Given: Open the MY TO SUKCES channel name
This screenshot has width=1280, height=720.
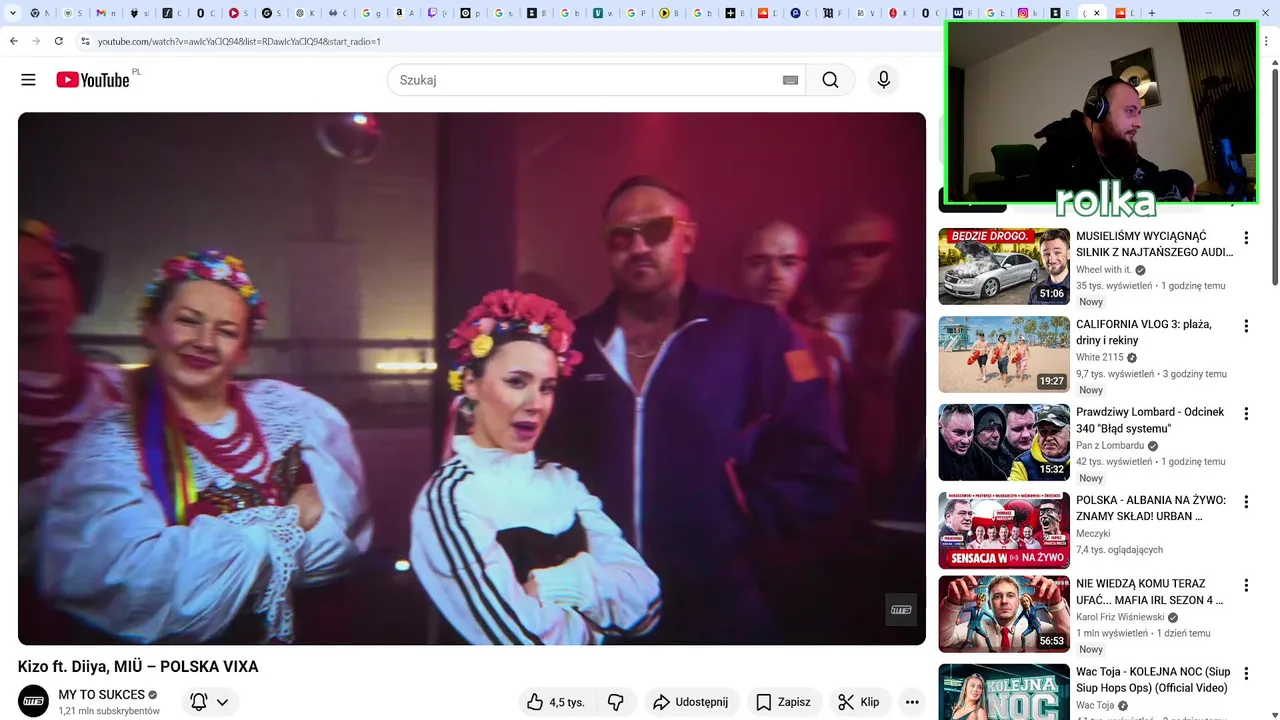Looking at the screenshot, I should pyautogui.click(x=101, y=694).
